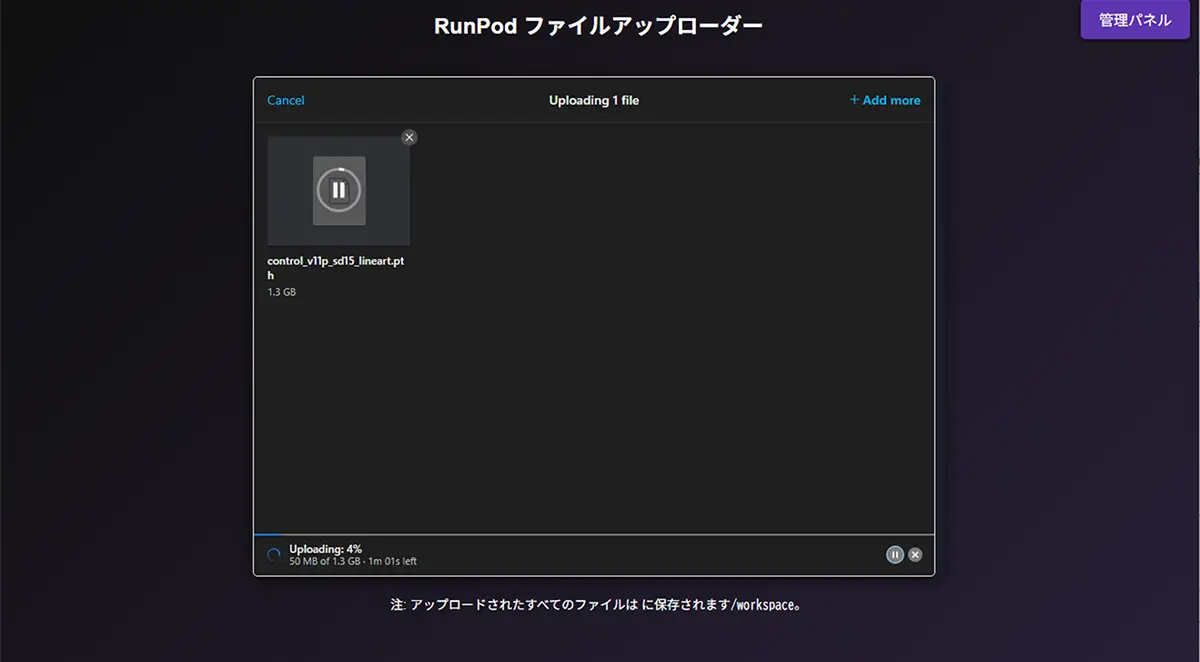1200x662 pixels.
Task: Click the control_v11p_sd15_lineart.pth file name
Action: (336, 268)
